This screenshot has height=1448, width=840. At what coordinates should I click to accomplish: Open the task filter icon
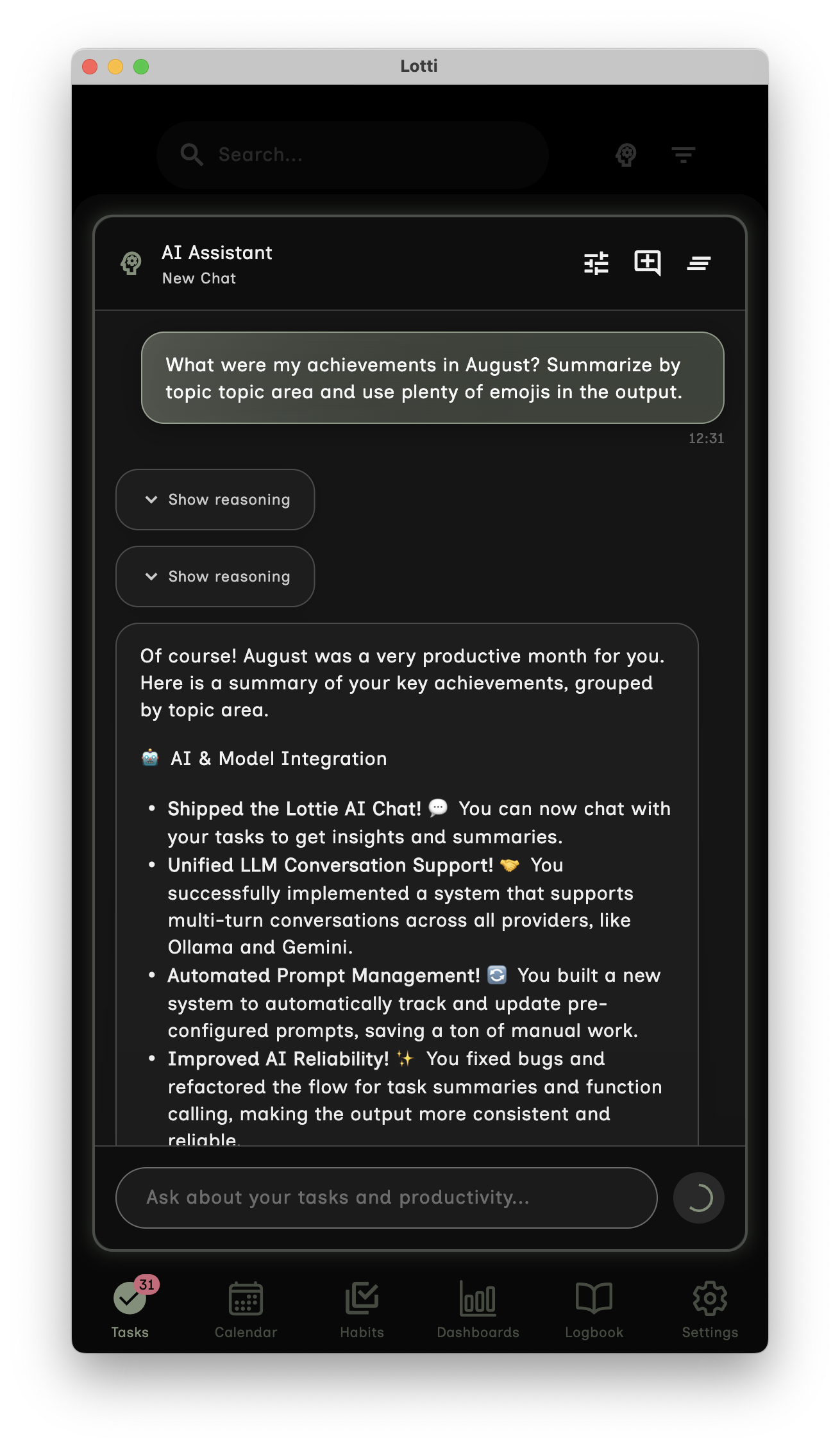point(683,155)
